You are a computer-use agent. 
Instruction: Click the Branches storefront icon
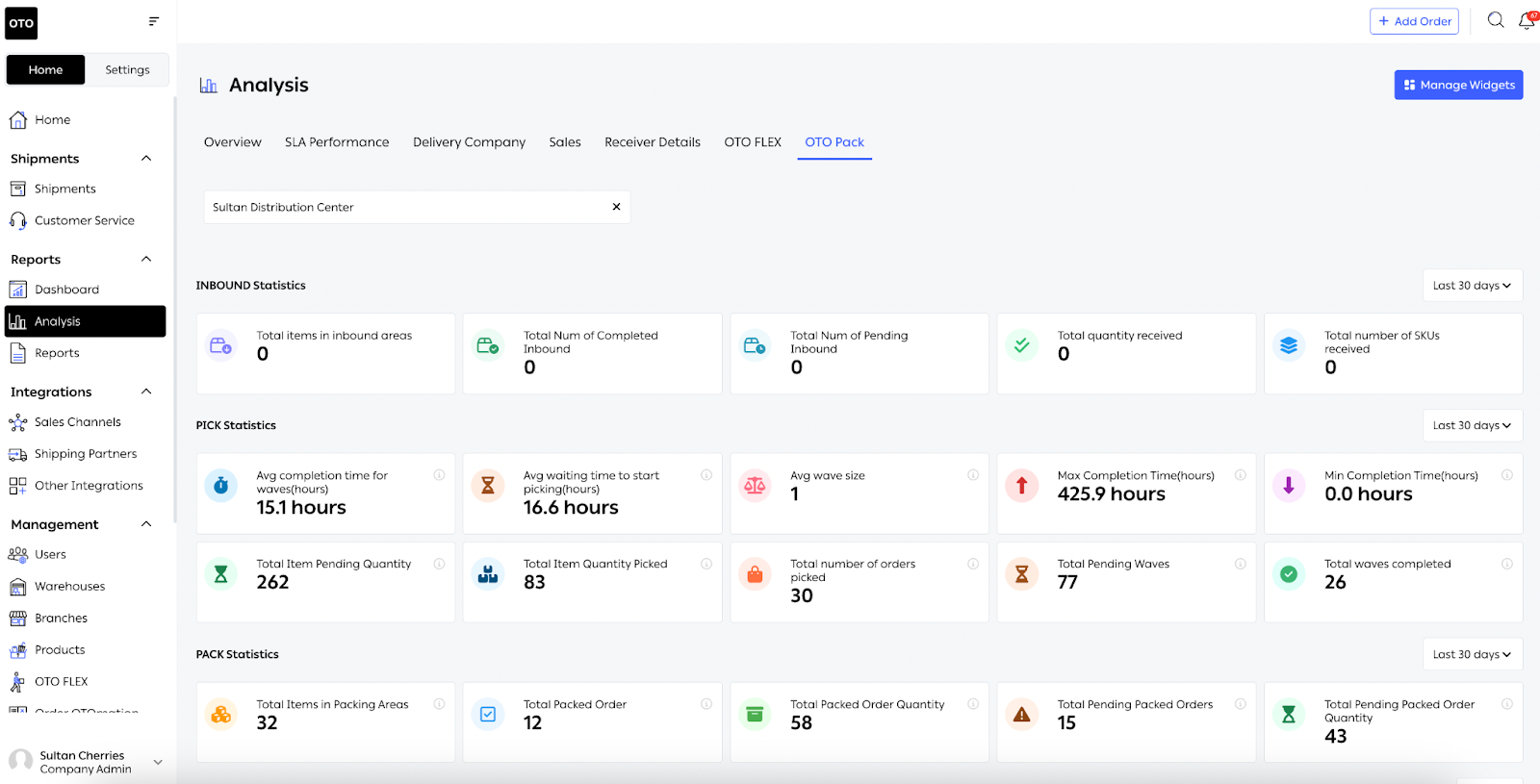point(17,619)
